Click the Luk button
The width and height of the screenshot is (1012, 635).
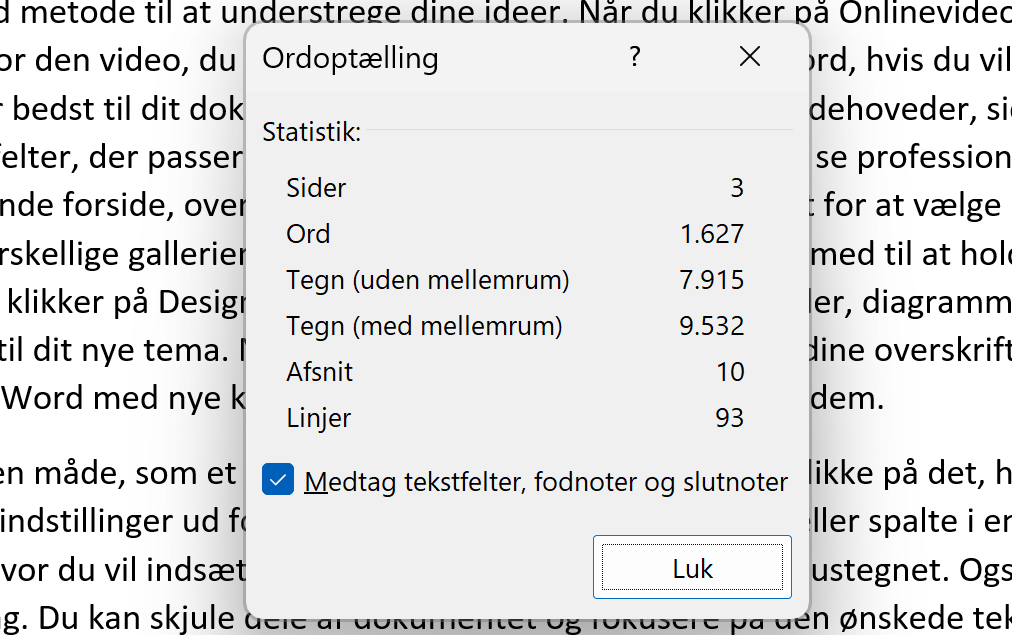691,567
